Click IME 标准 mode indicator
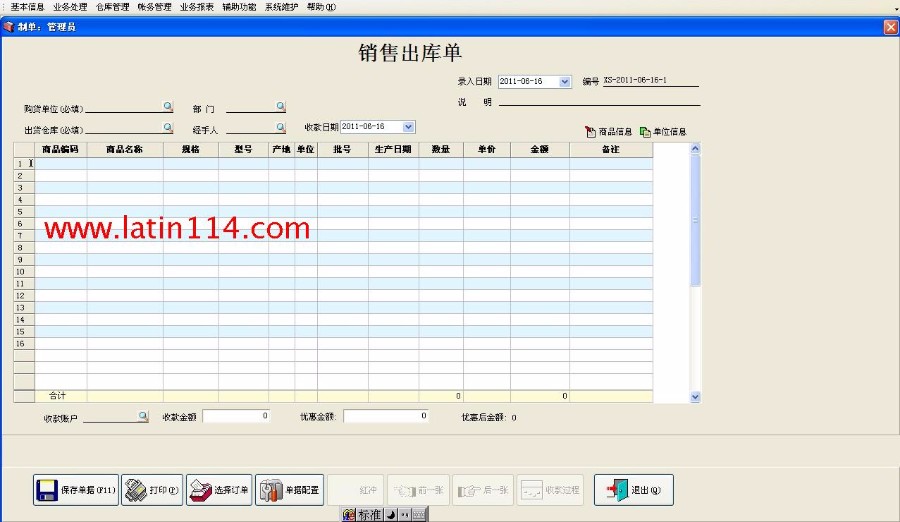The width and height of the screenshot is (900, 522). click(370, 515)
